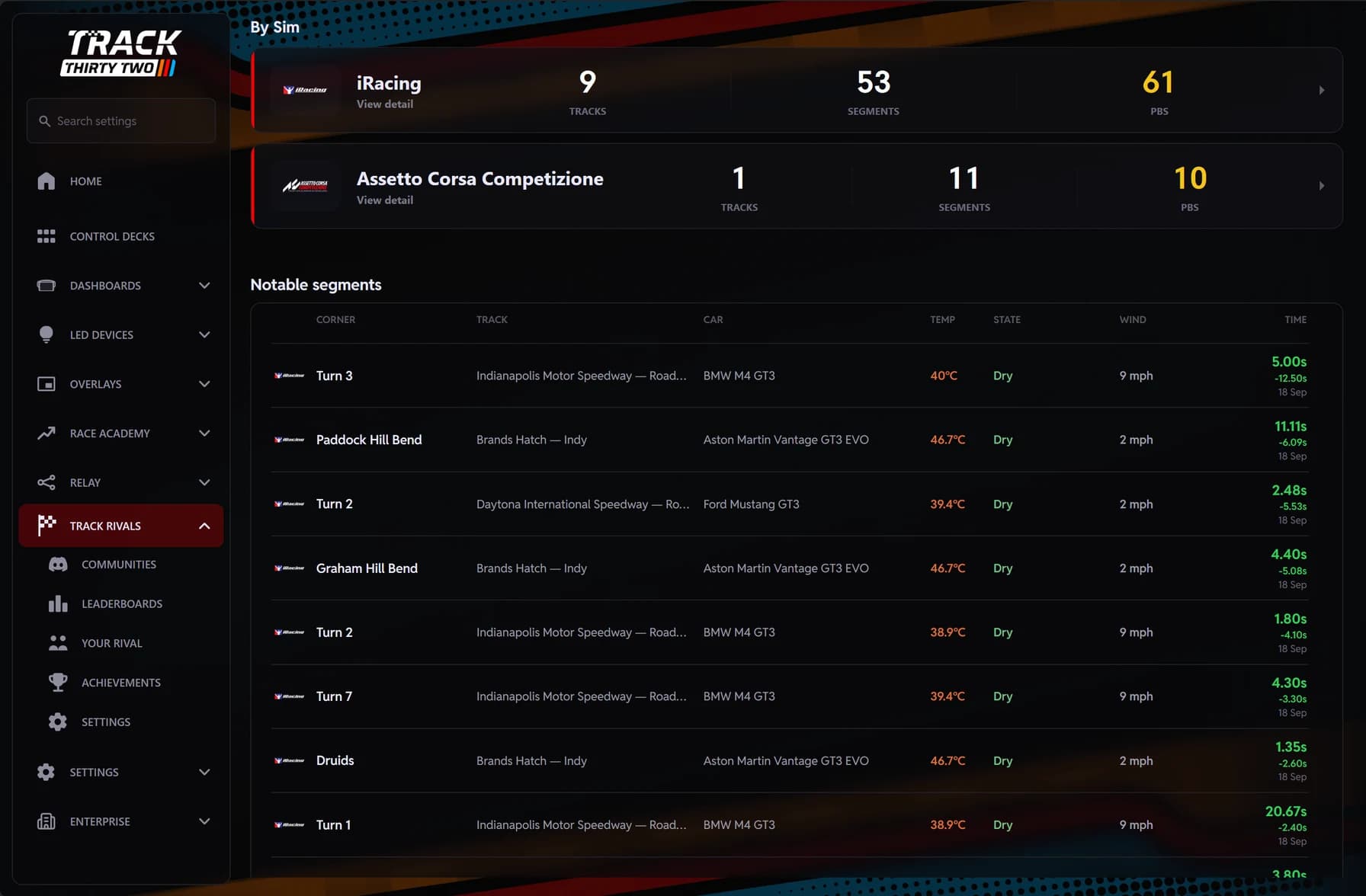Click the Track Rivals sub-settings gear icon
This screenshot has width=1366, height=896.
coord(58,722)
